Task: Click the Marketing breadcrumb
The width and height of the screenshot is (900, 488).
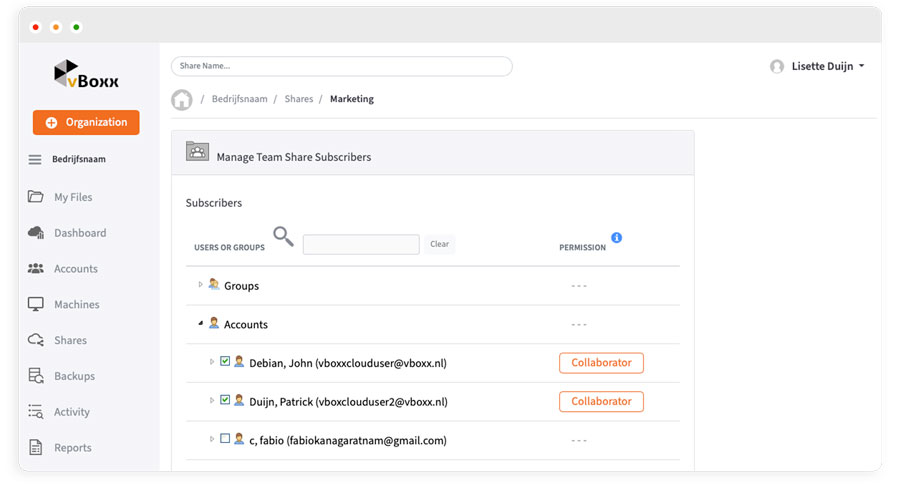Action: point(352,99)
